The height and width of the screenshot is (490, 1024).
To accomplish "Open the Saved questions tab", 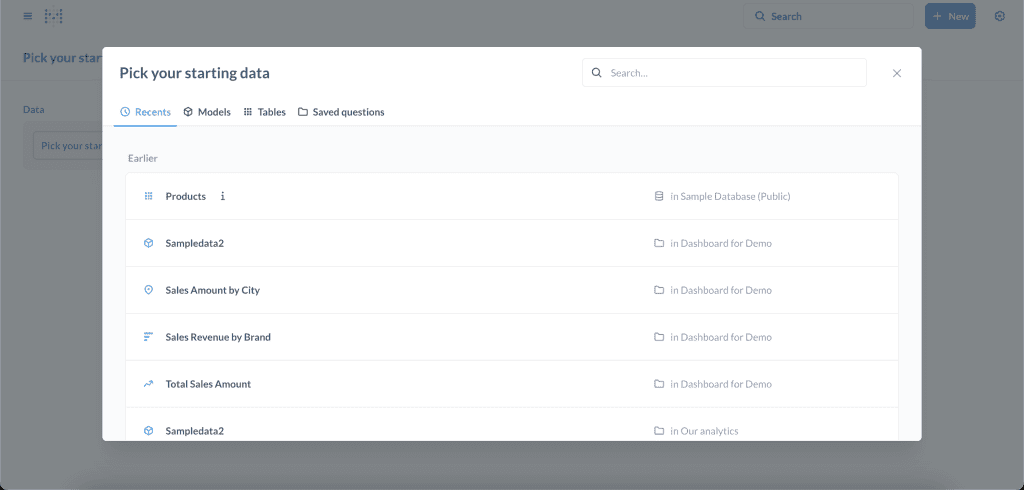I will [341, 112].
